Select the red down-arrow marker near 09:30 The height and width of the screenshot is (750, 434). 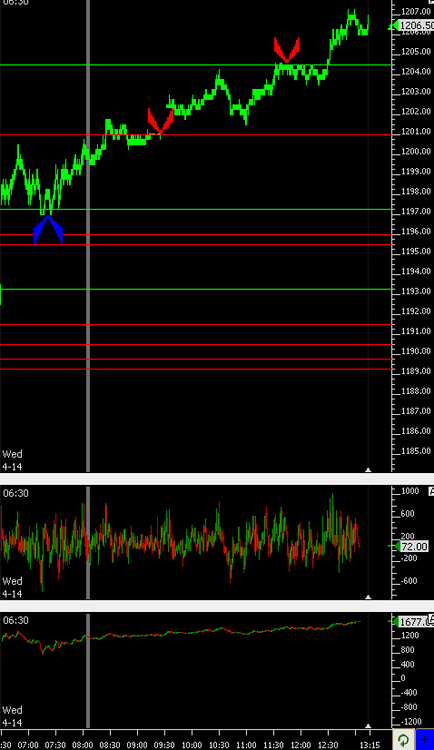(x=161, y=121)
